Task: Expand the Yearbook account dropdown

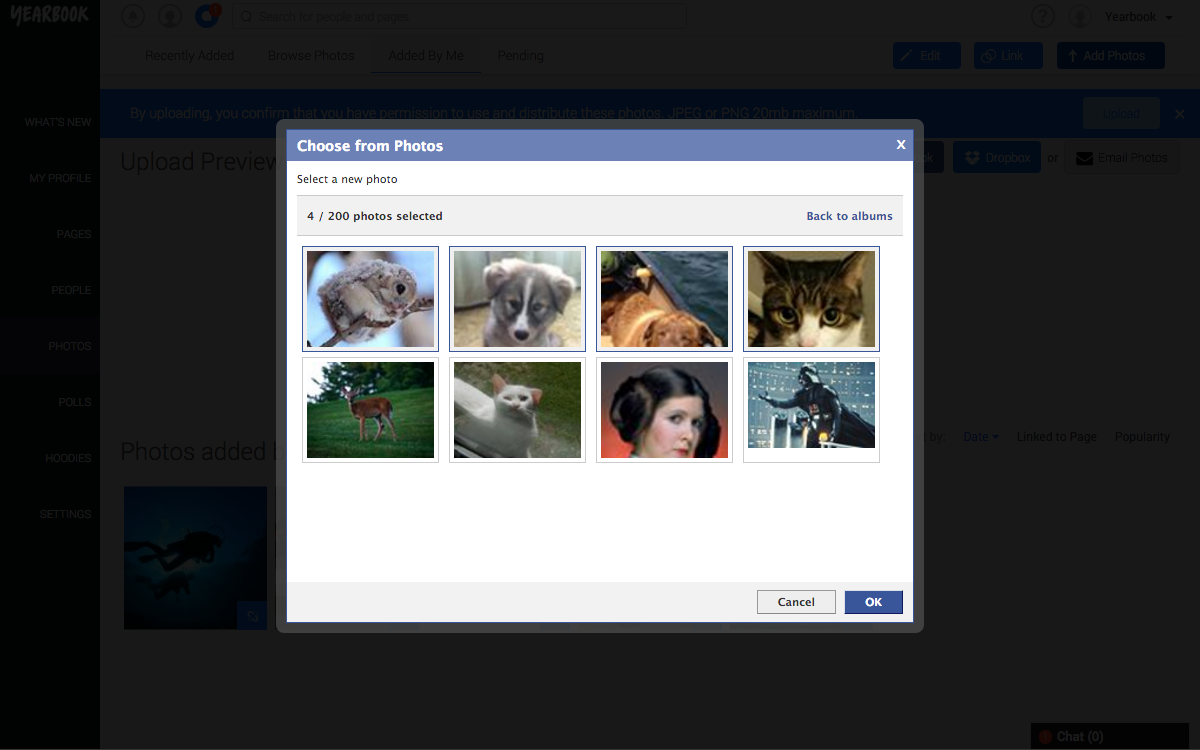Action: (x=1139, y=17)
